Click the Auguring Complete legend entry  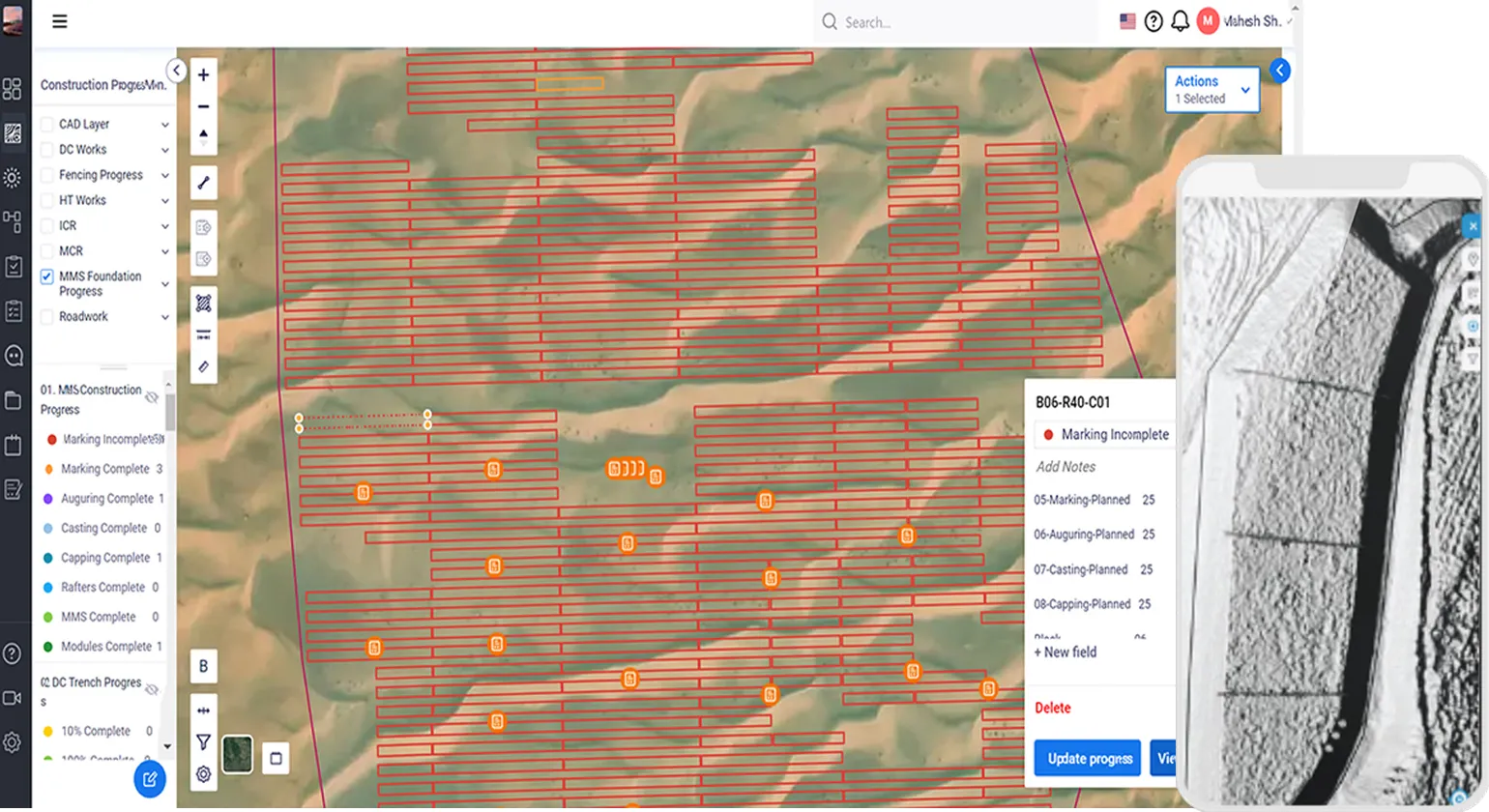coord(106,499)
